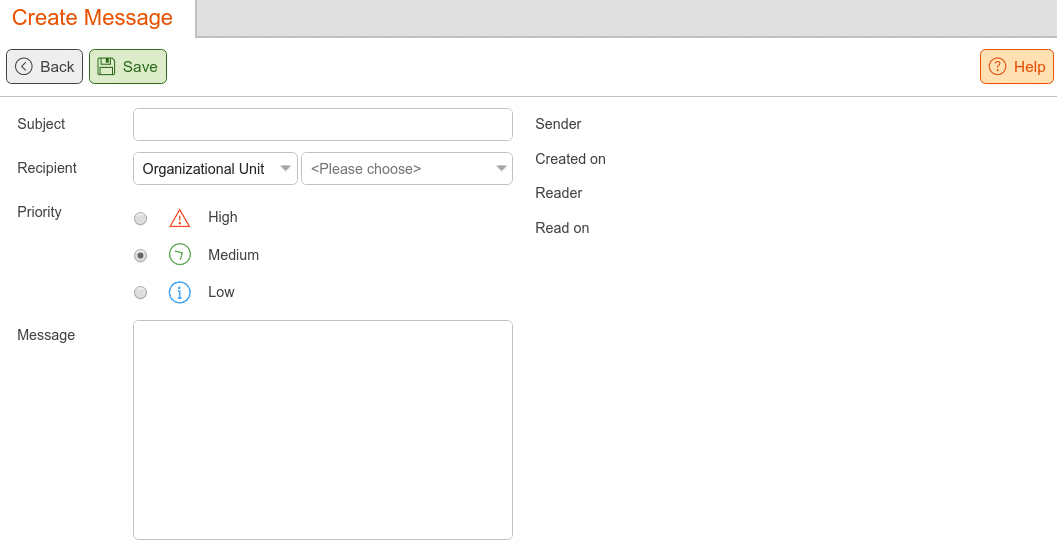Click into the Subject input field

click(x=323, y=125)
